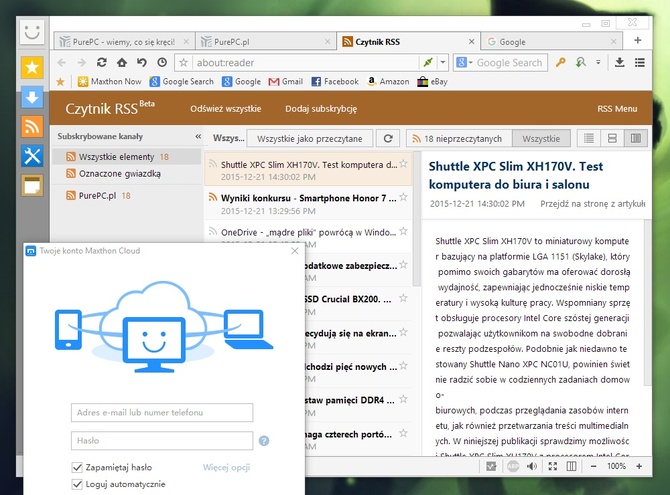The image size is (670, 495).
Task: Toggle split screen from the status bar
Action: point(571,466)
